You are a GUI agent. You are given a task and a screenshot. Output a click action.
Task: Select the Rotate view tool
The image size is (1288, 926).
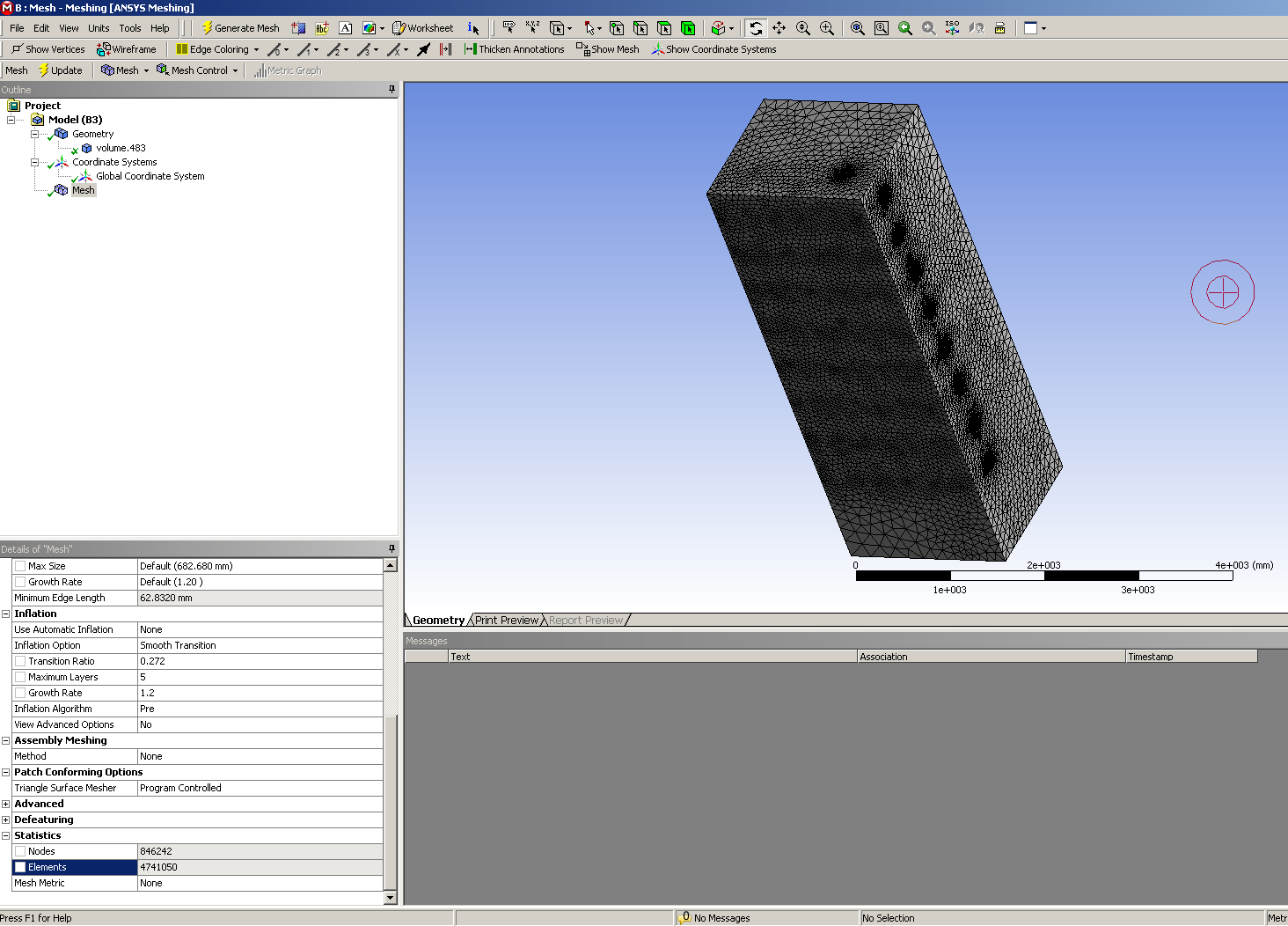tap(756, 28)
